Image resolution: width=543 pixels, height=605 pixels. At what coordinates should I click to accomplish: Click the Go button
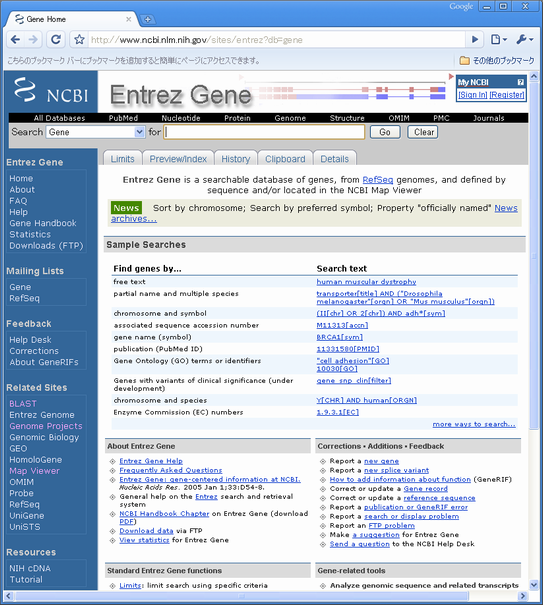click(x=385, y=132)
